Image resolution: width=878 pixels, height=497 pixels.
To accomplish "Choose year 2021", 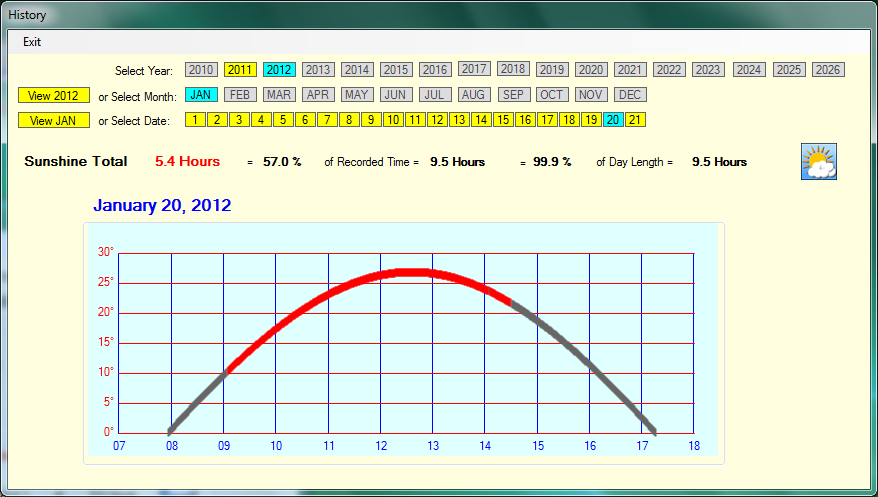I will click(x=630, y=69).
